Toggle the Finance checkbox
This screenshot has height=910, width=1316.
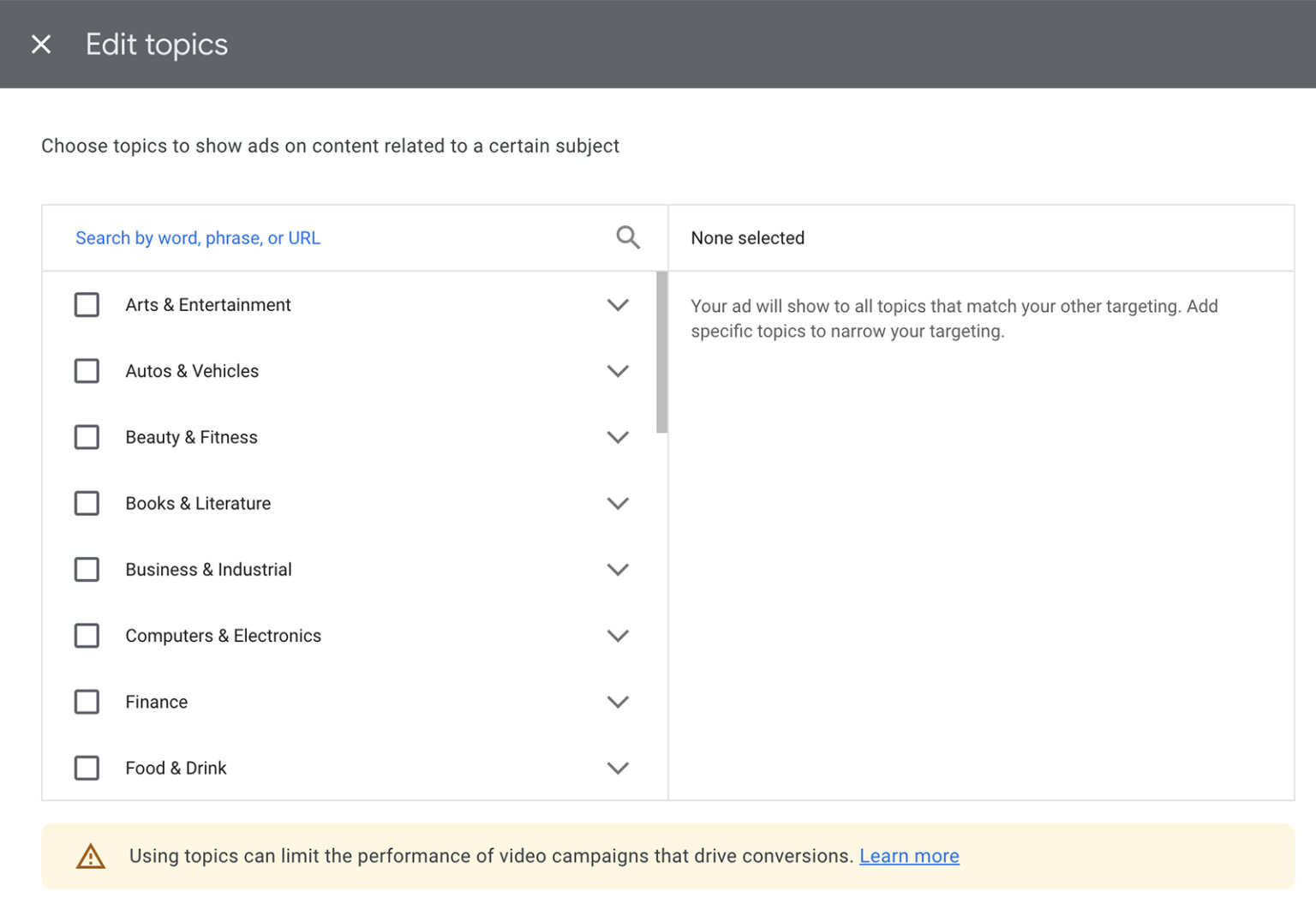(87, 702)
